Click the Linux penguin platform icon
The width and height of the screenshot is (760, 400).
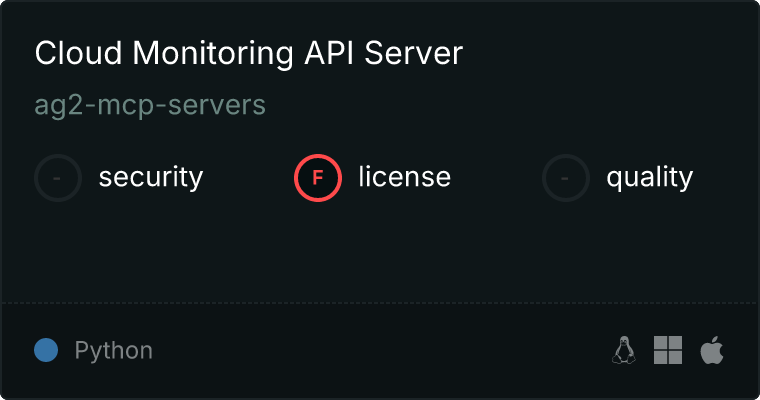[624, 350]
